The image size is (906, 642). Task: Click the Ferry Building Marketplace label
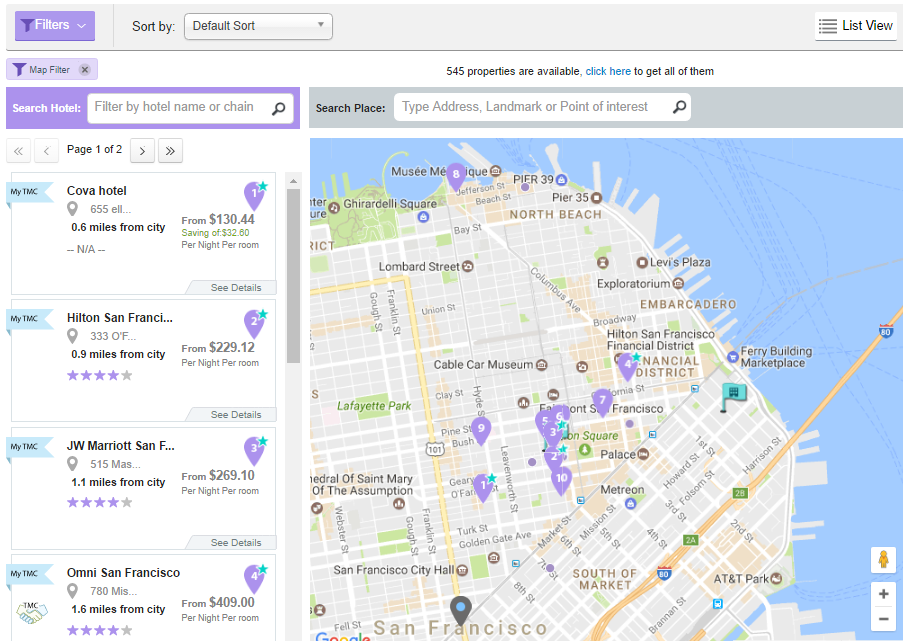click(776, 357)
